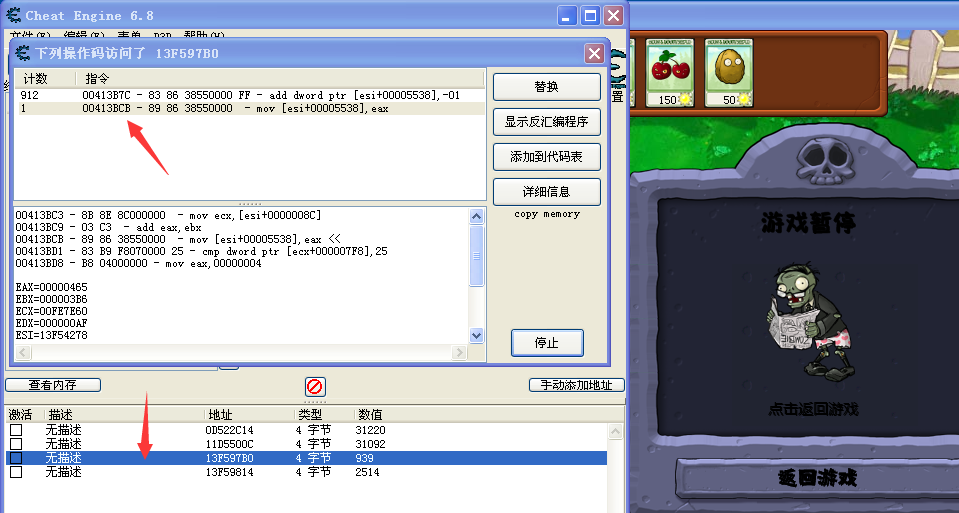Select address cell 13F59814

[229, 472]
